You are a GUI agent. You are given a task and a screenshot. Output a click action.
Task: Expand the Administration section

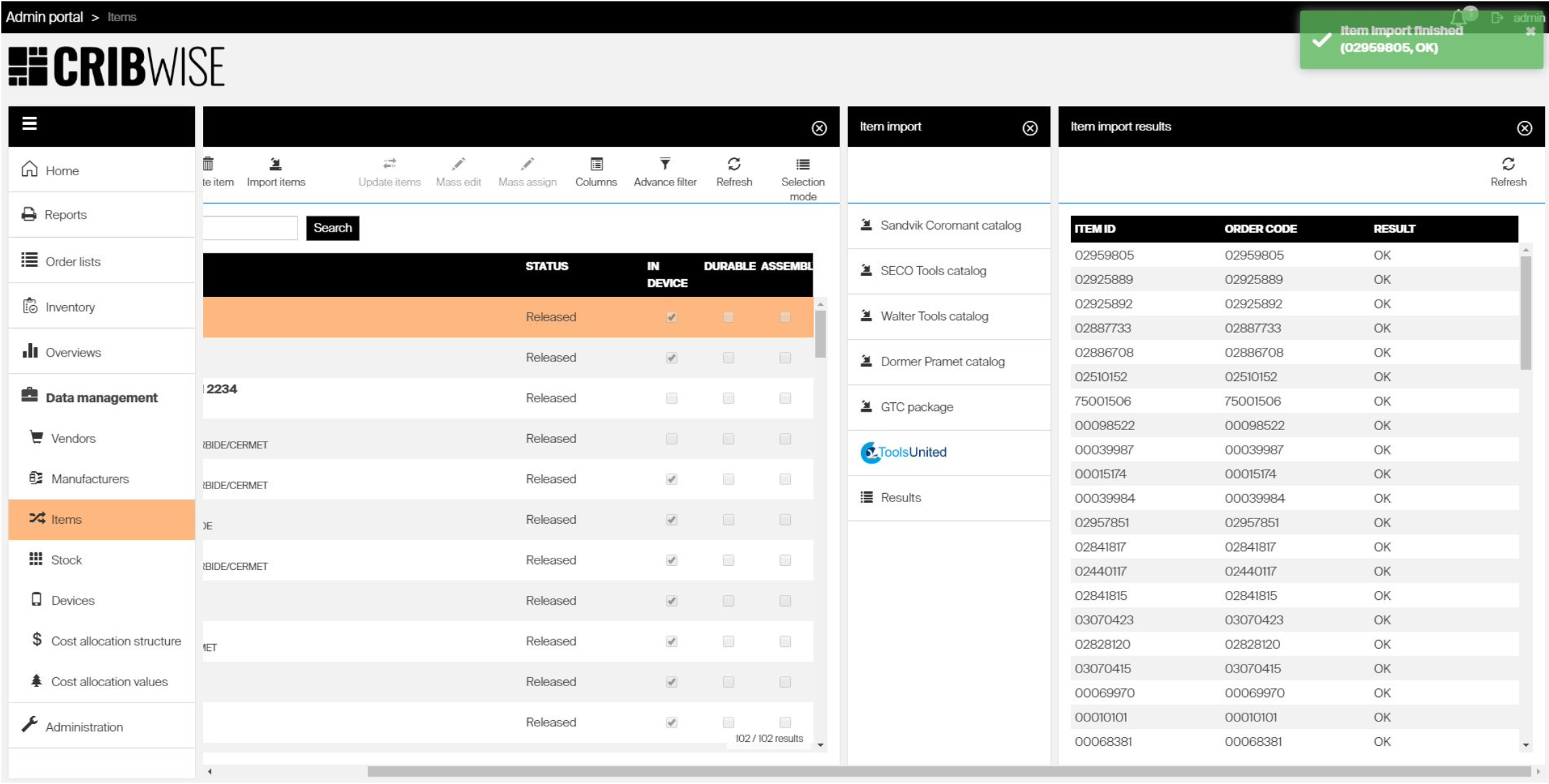click(102, 726)
